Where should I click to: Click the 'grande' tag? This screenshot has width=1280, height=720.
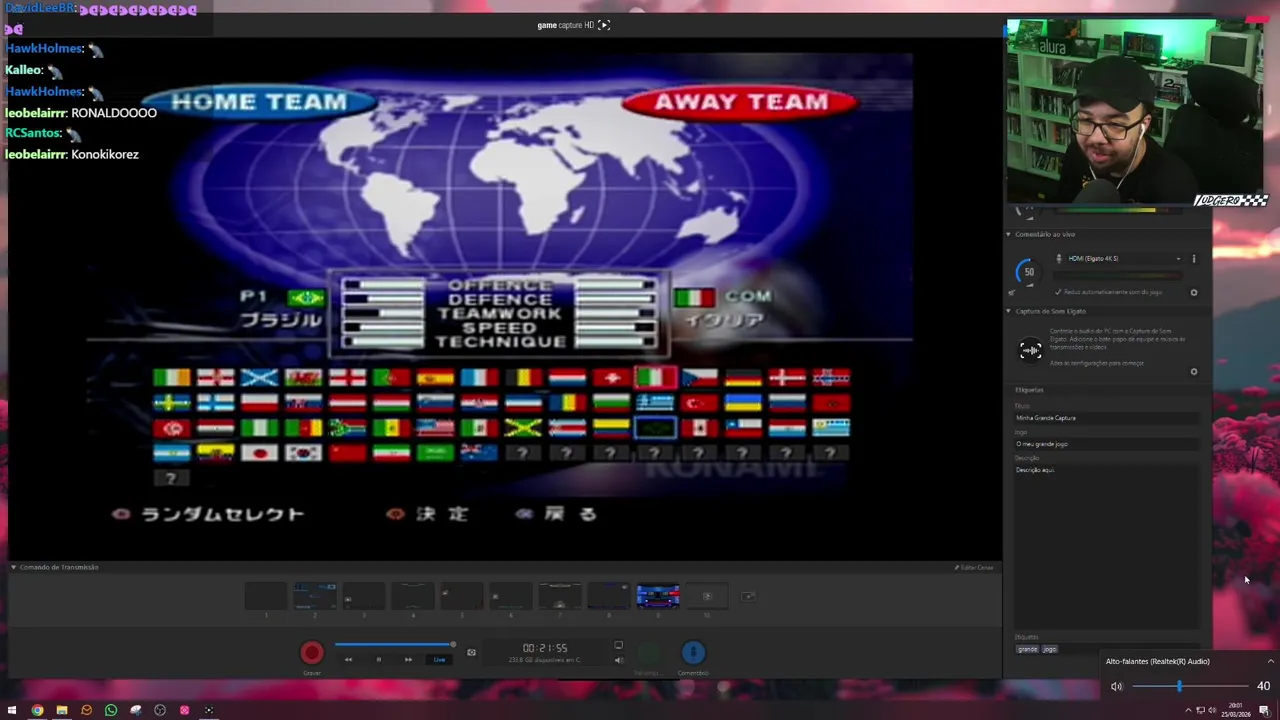tap(1027, 649)
